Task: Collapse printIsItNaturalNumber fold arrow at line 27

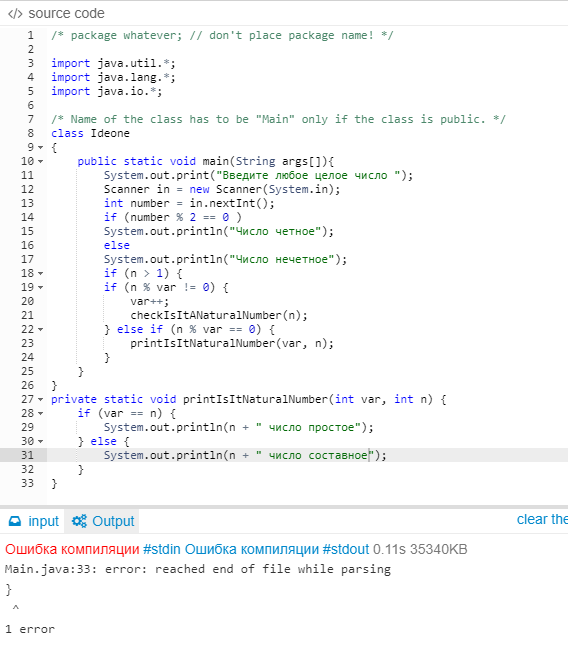Action: [x=40, y=400]
